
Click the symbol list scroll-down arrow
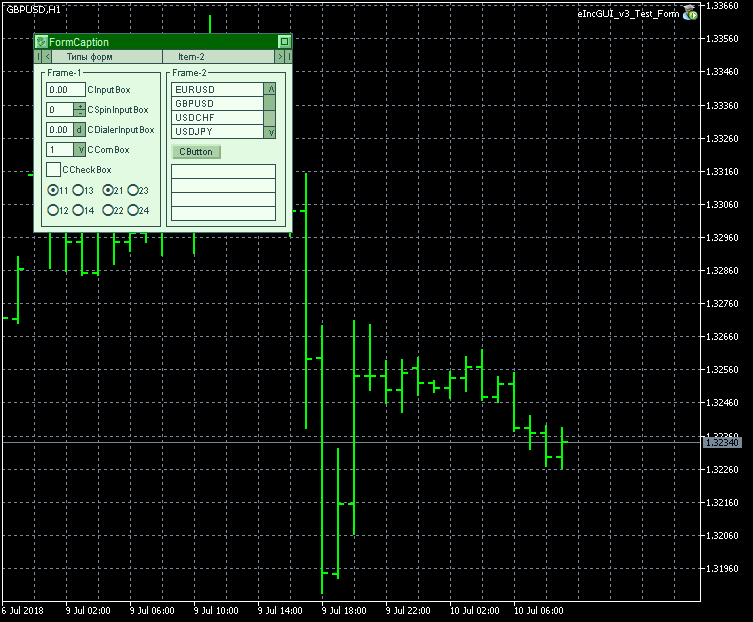point(270,133)
